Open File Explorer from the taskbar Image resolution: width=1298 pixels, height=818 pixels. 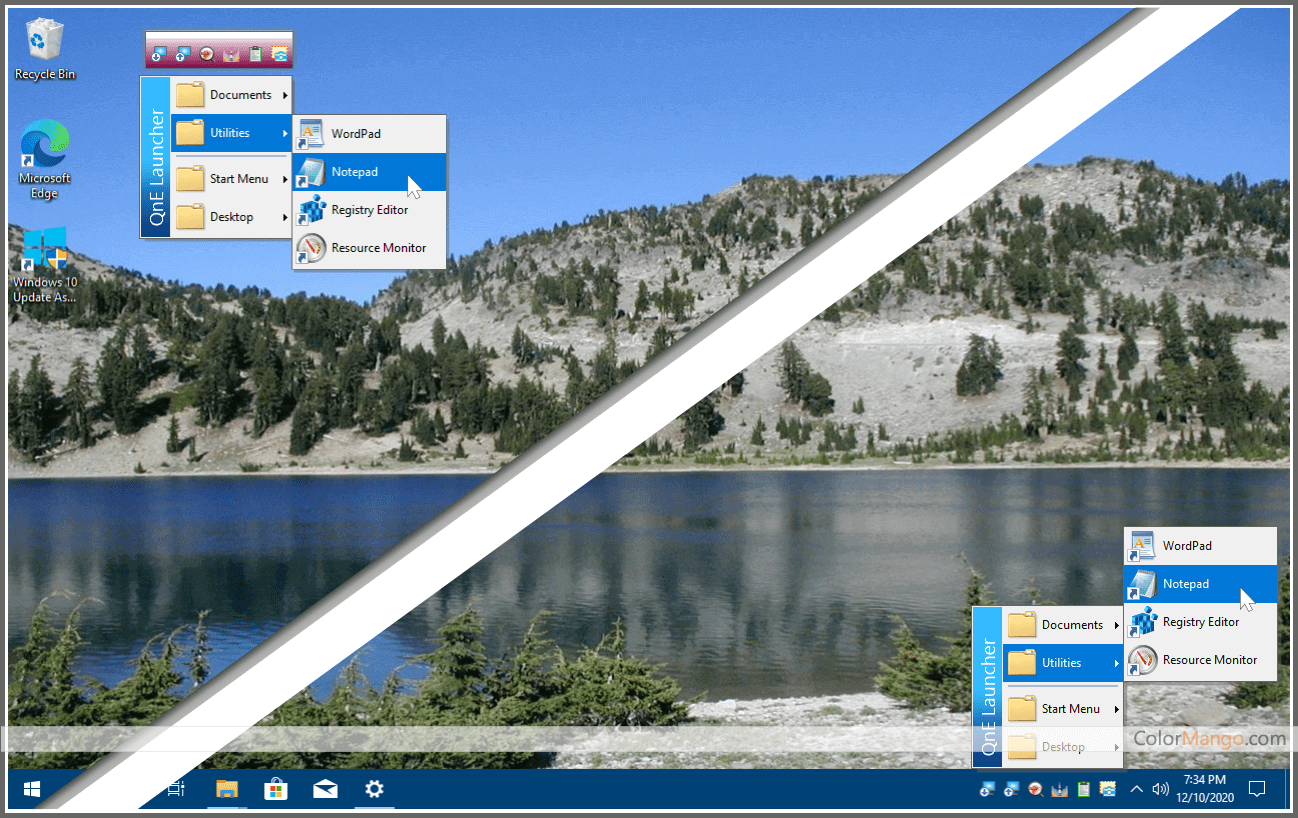tap(227, 790)
